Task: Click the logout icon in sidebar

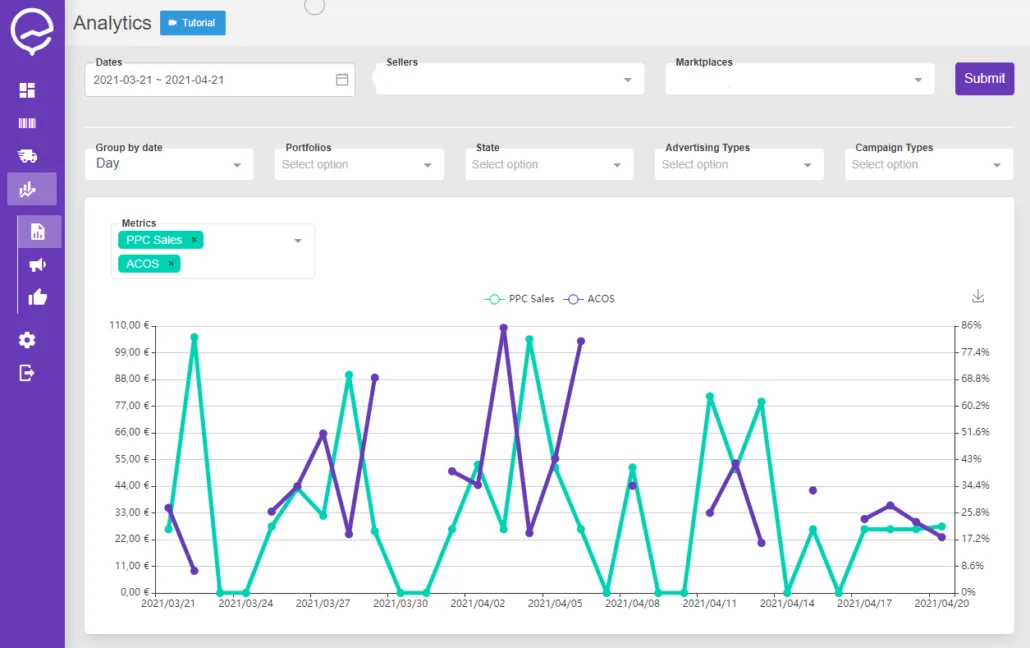Action: tap(27, 373)
